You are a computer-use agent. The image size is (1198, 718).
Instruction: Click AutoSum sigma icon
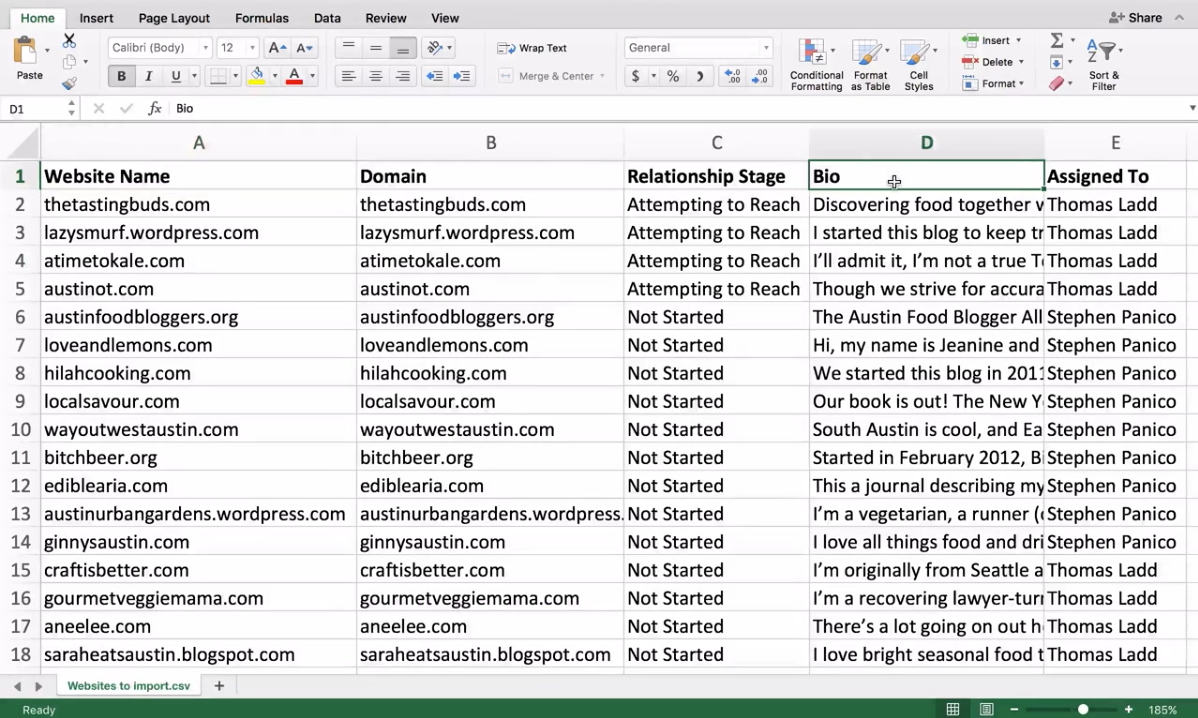pyautogui.click(x=1057, y=40)
